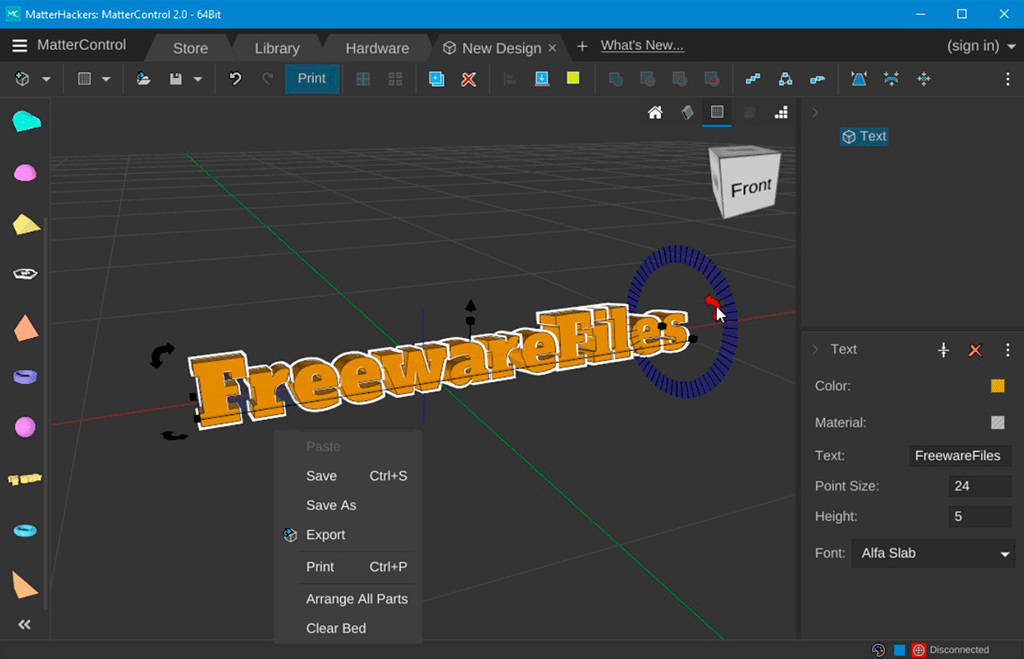The height and width of the screenshot is (659, 1024).
Task: Click the Home view icon above the viewport
Action: point(655,112)
